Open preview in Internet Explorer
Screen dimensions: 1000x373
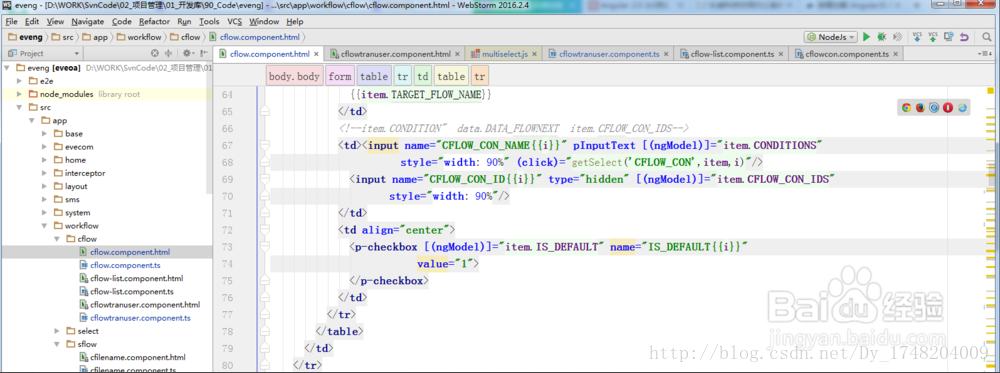tap(962, 108)
